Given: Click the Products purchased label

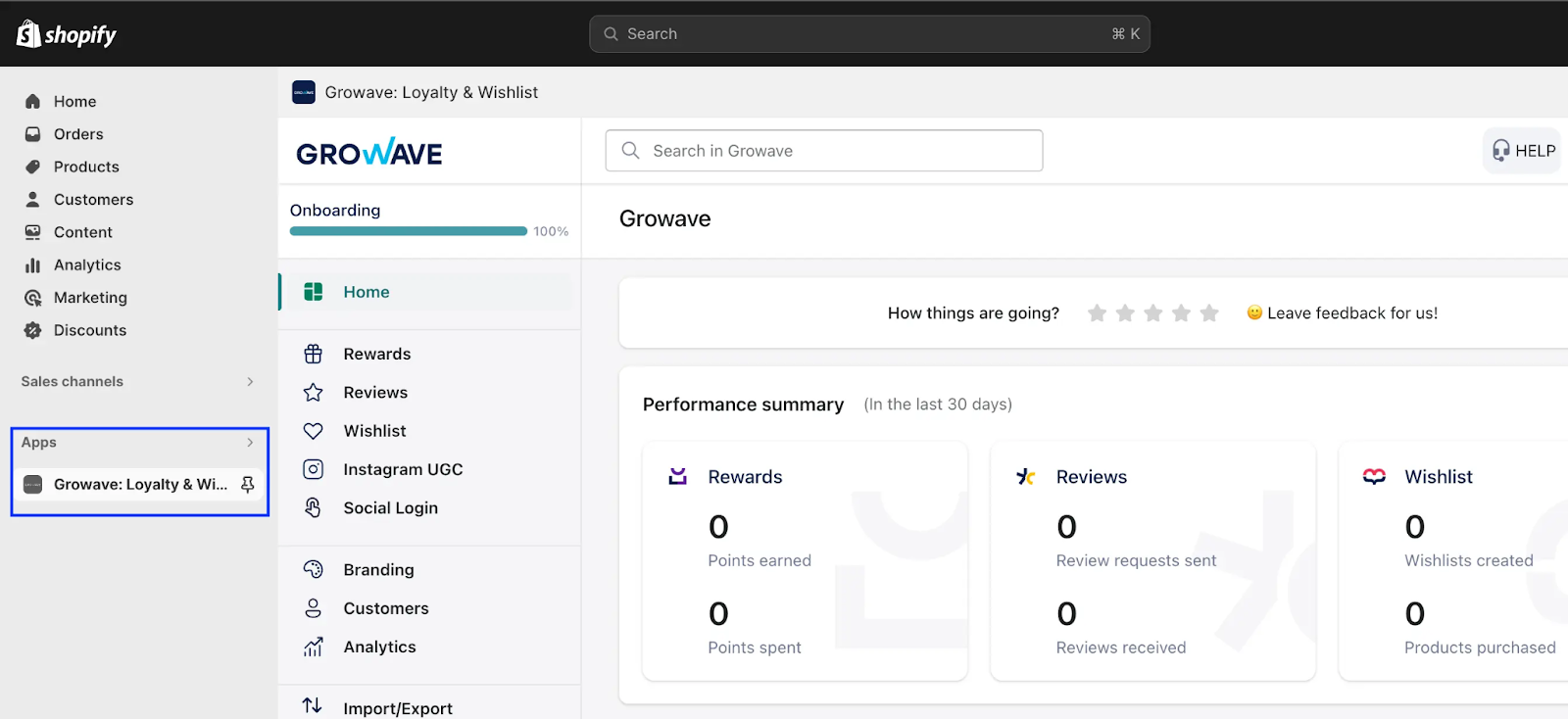Looking at the screenshot, I should (1480, 647).
